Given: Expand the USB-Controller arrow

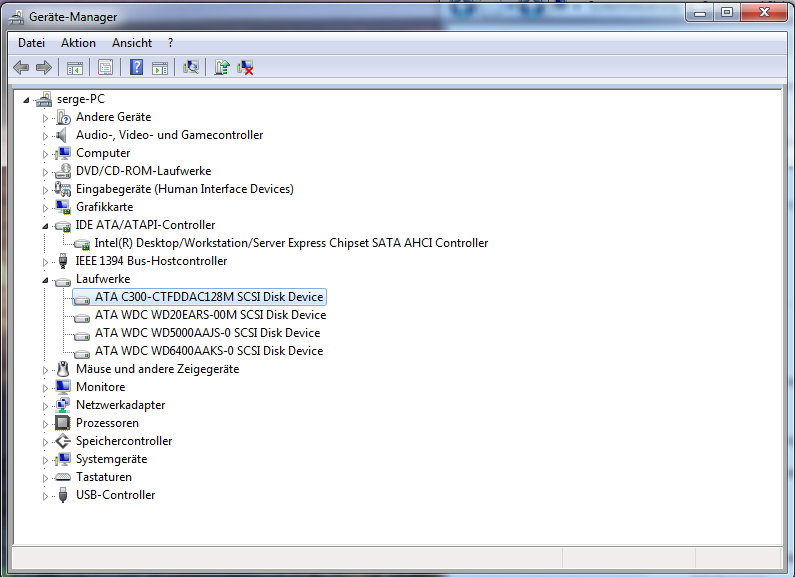Looking at the screenshot, I should tap(45, 496).
